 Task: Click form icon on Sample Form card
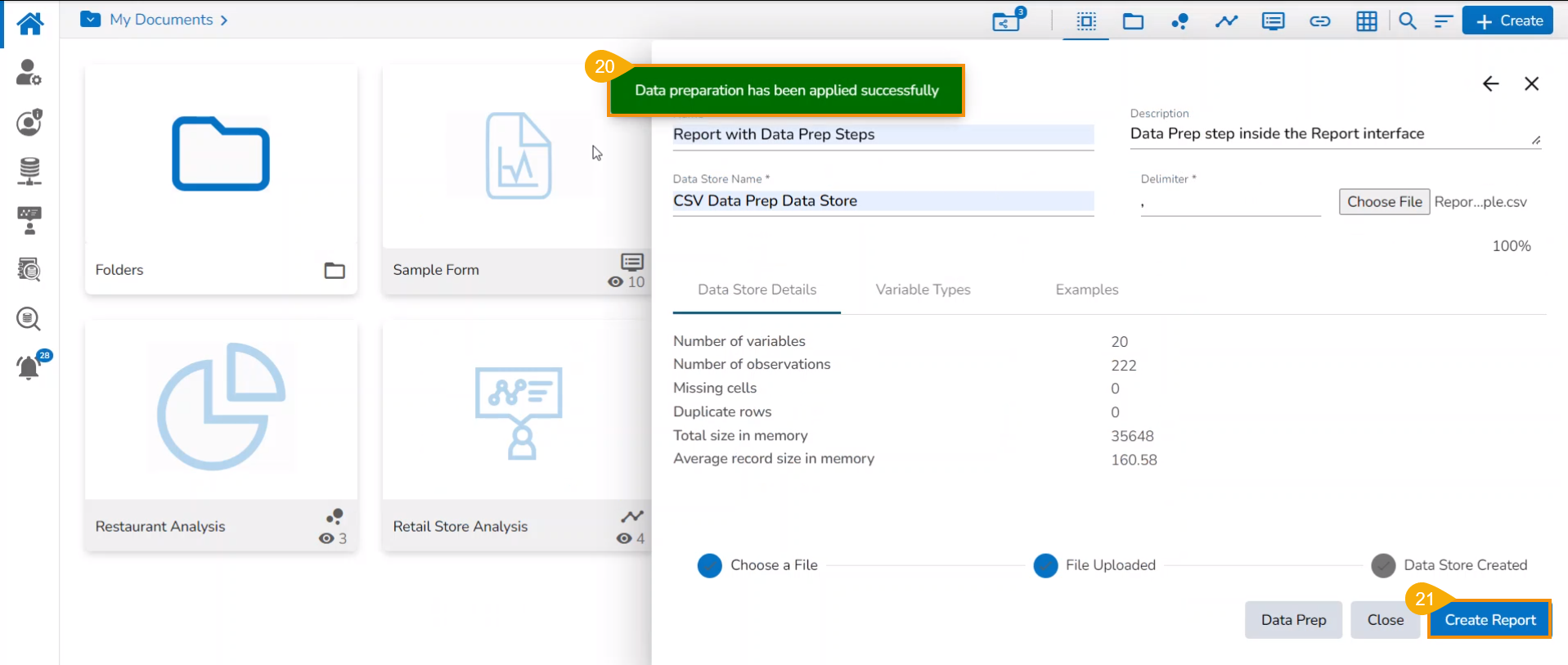pyautogui.click(x=632, y=262)
